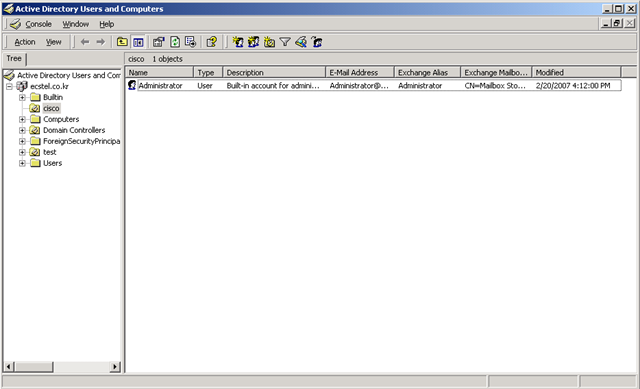The image size is (640, 389).
Task: Click the Up one level folder icon
Action: coord(122,42)
